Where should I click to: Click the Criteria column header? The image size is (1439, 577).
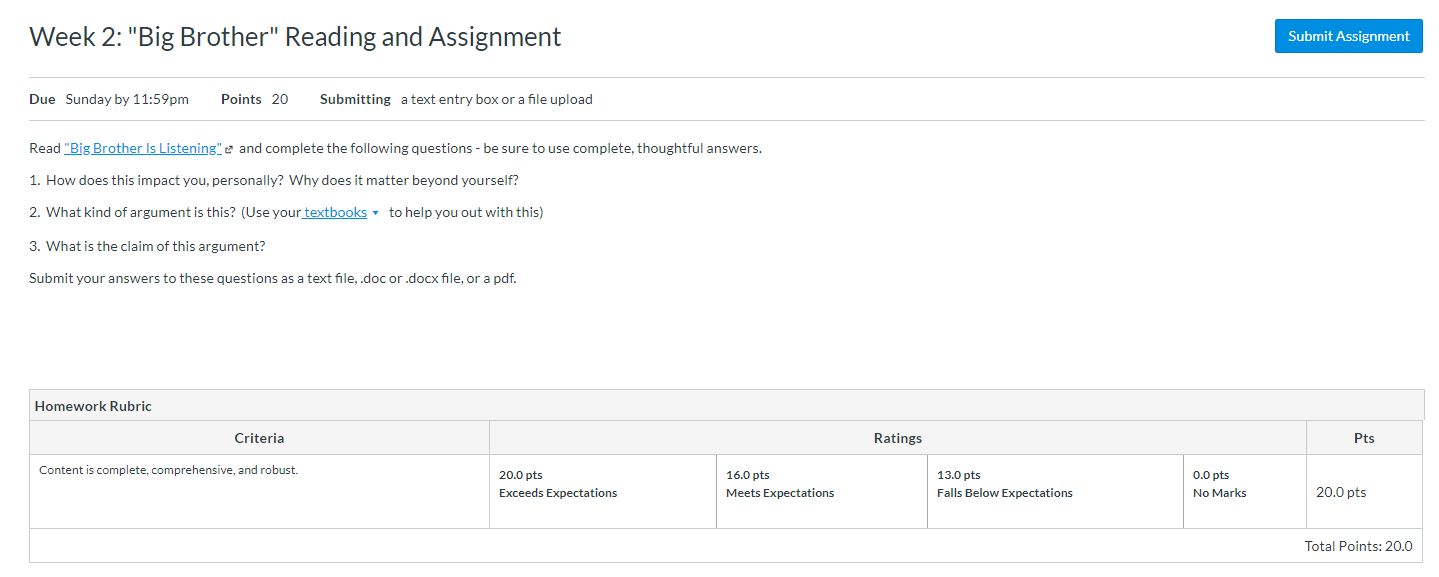[x=259, y=438]
